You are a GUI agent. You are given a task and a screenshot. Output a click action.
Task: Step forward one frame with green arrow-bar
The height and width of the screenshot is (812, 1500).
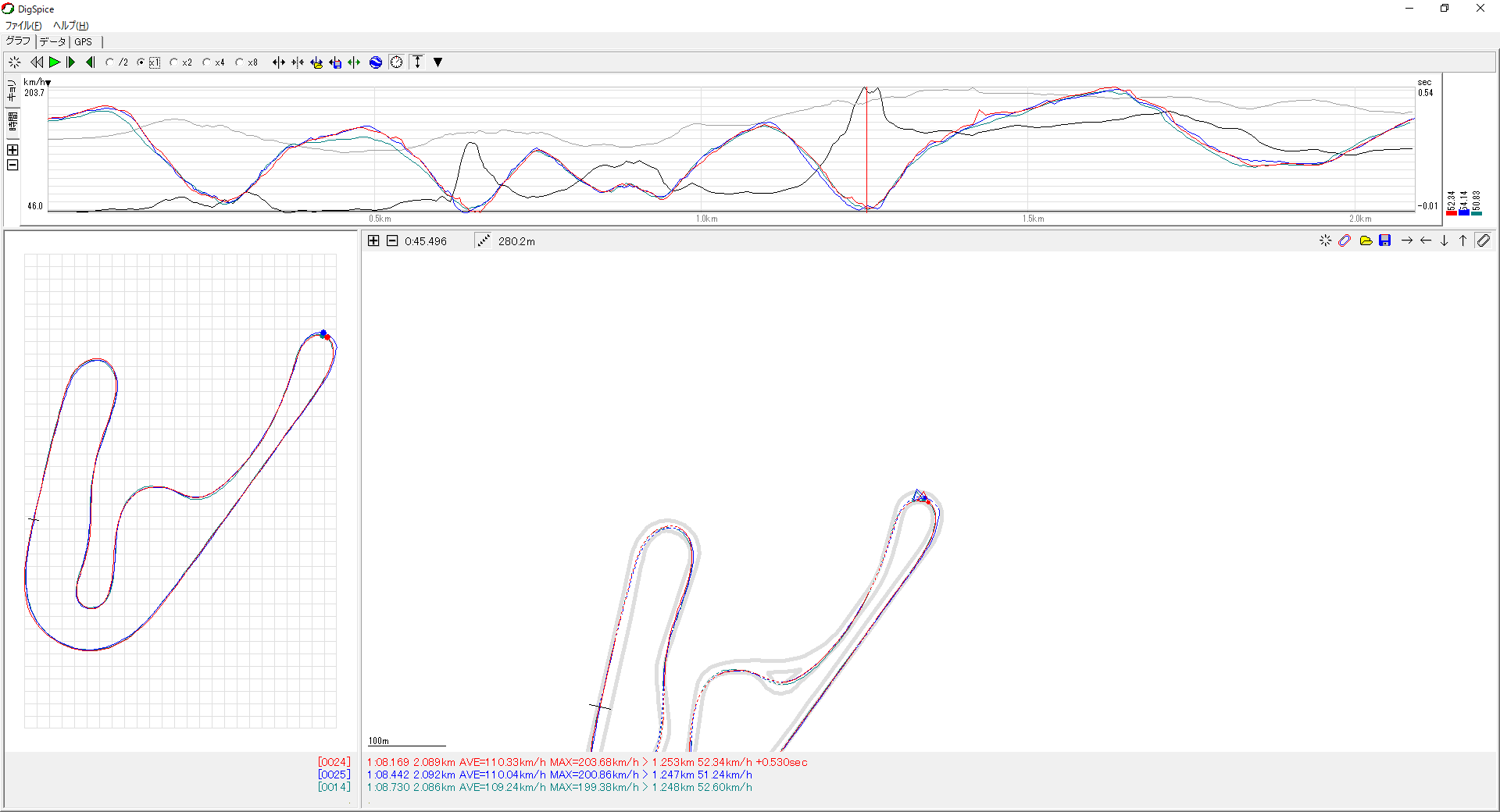71,62
